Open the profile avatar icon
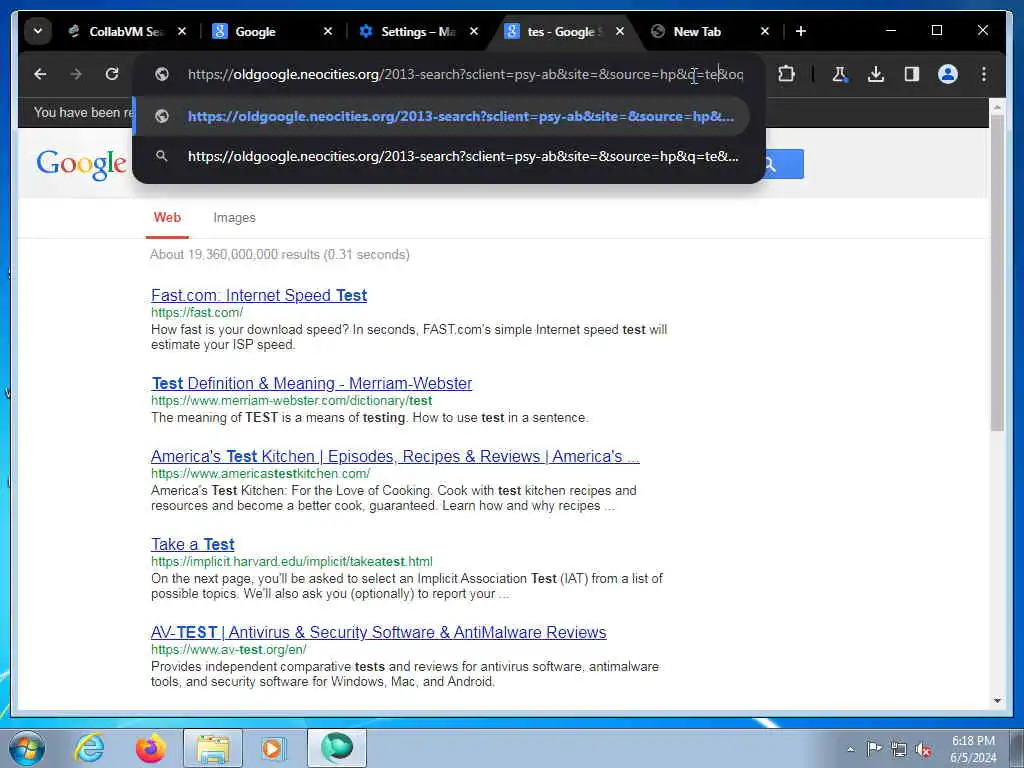This screenshot has height=768, width=1024. click(x=948, y=74)
